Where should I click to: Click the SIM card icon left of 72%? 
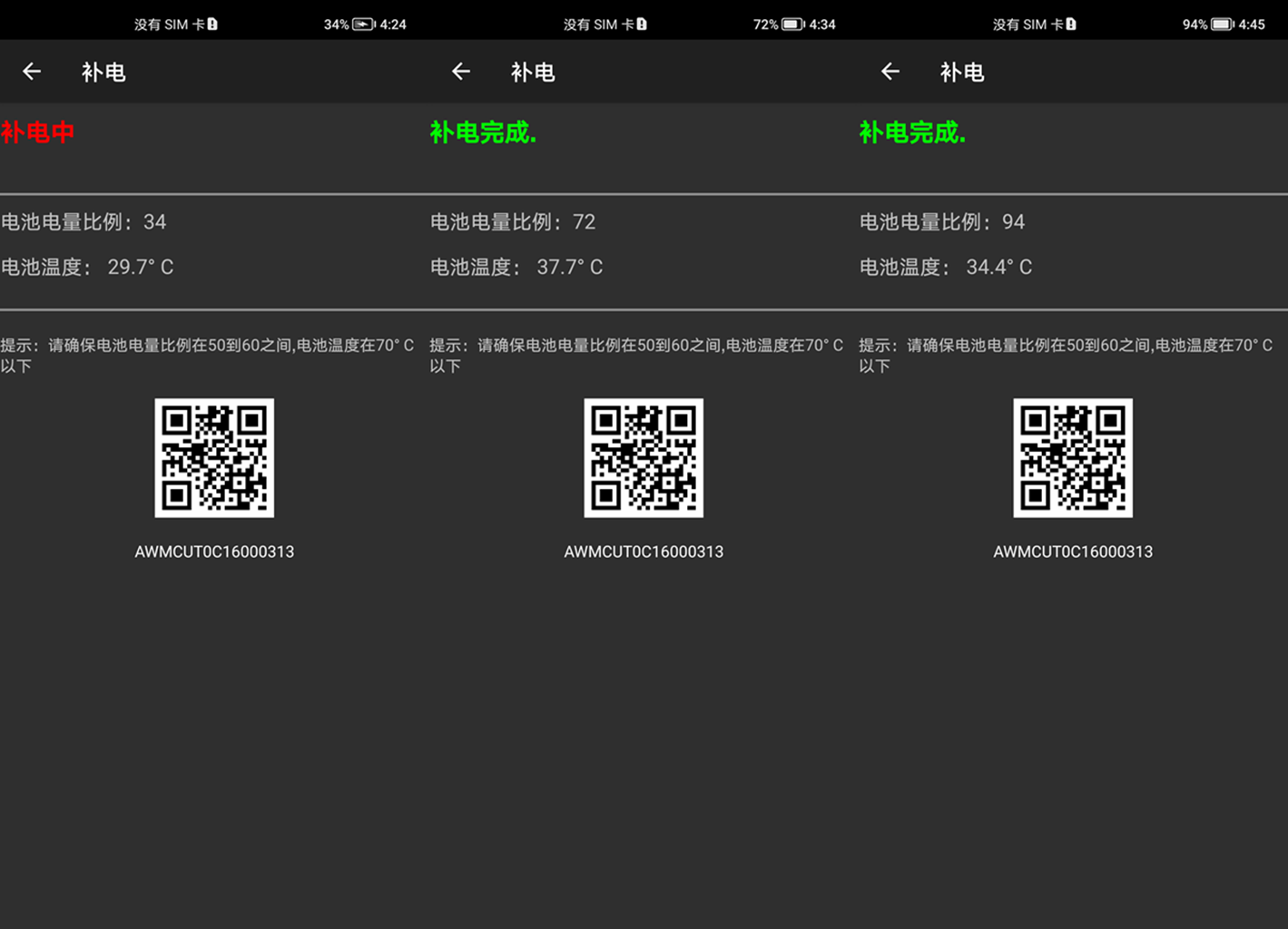click(x=642, y=24)
